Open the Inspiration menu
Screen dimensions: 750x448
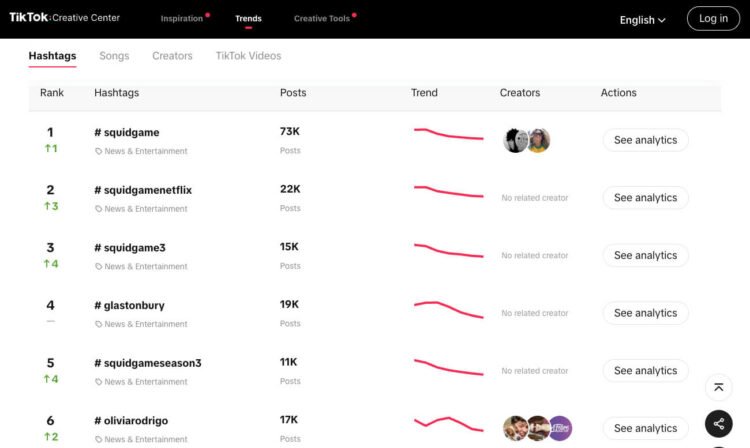pyautogui.click(x=182, y=19)
